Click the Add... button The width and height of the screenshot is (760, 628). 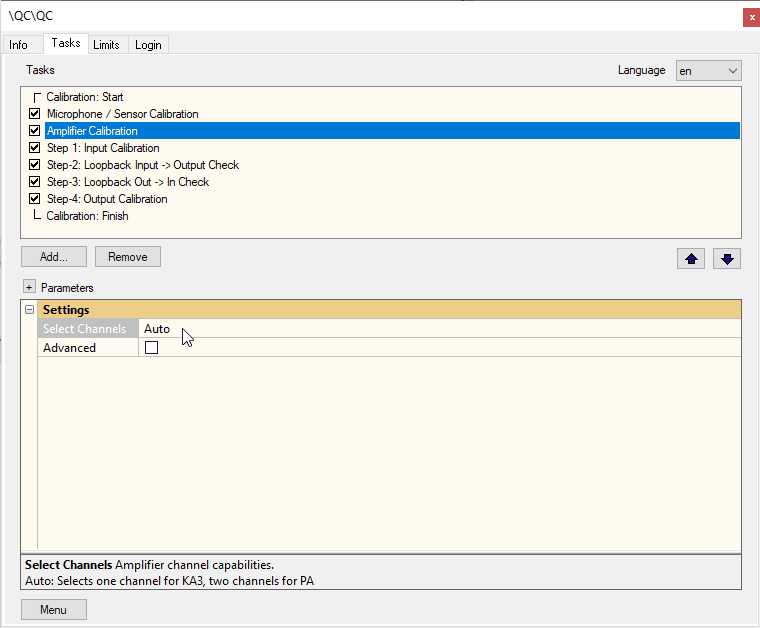(x=54, y=256)
